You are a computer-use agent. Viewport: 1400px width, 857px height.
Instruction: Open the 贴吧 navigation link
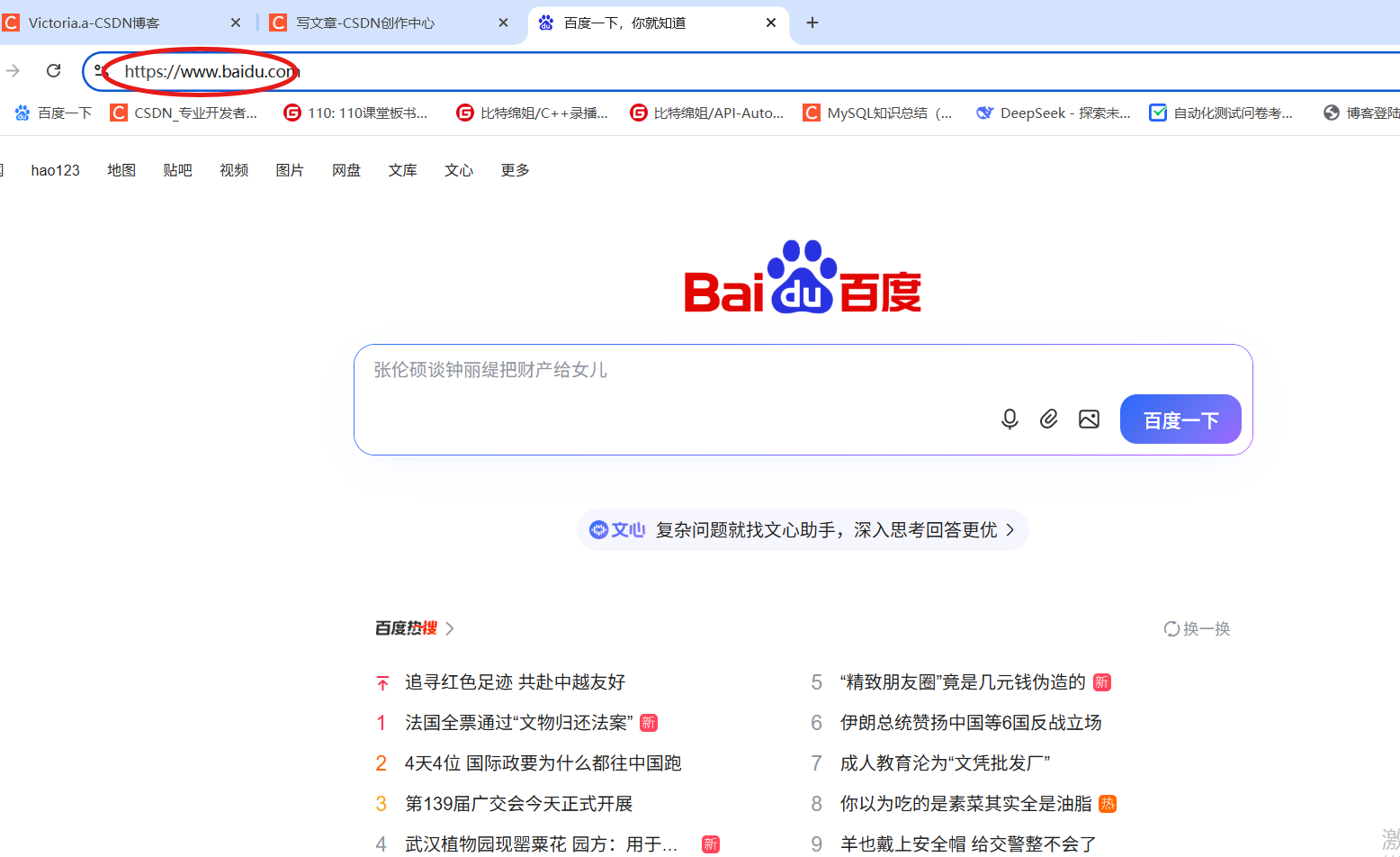177,170
